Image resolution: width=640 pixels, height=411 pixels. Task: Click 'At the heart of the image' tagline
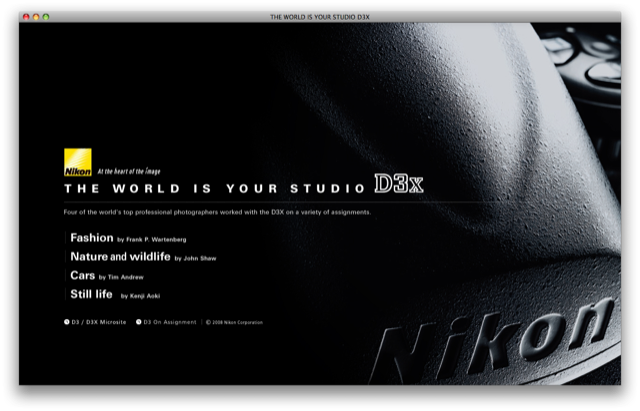tap(129, 171)
